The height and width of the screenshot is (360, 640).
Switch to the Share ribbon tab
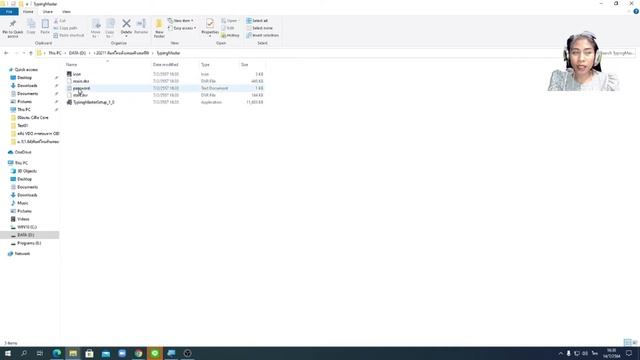[48, 12]
